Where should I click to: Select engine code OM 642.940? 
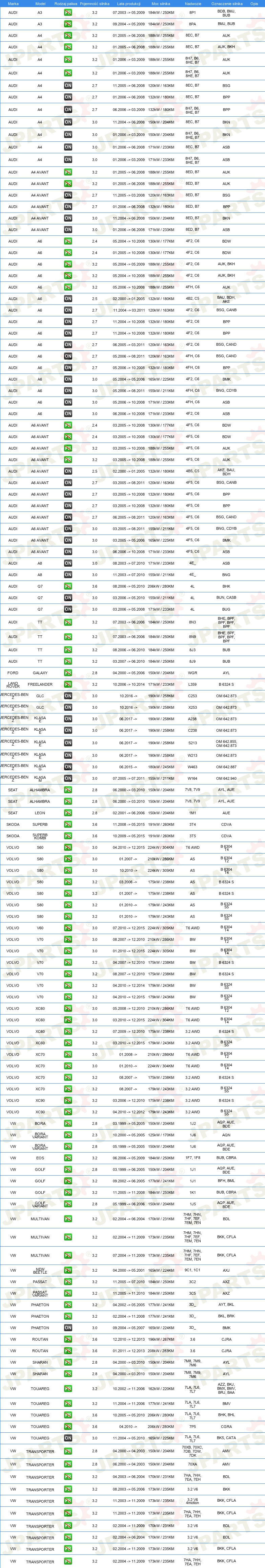pyautogui.click(x=227, y=778)
